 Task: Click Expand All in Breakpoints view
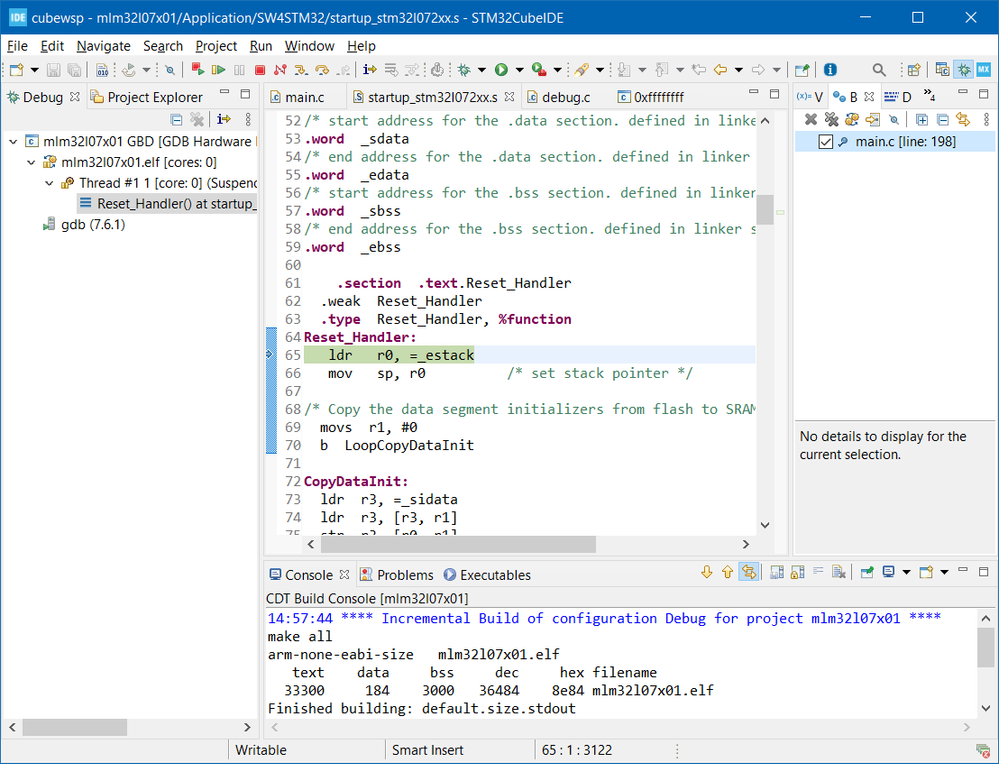coord(921,119)
